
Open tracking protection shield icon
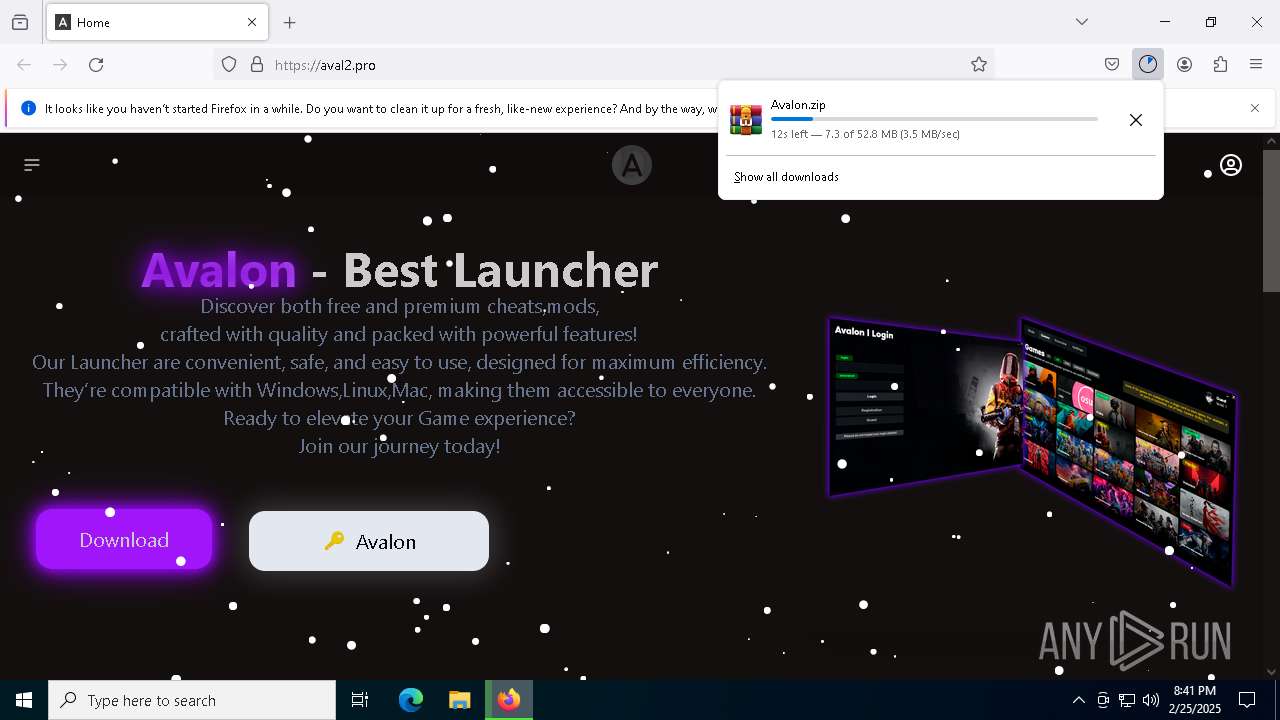click(x=229, y=65)
